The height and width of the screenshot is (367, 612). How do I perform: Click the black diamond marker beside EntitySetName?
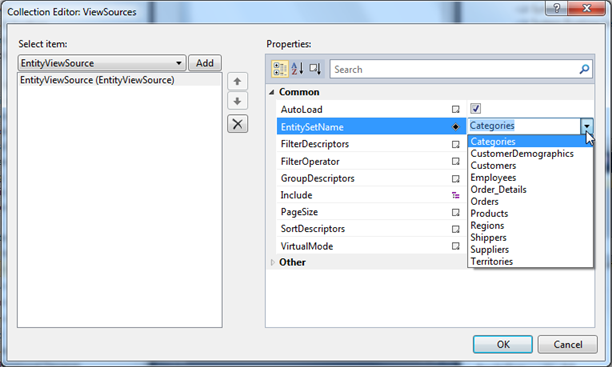click(455, 127)
